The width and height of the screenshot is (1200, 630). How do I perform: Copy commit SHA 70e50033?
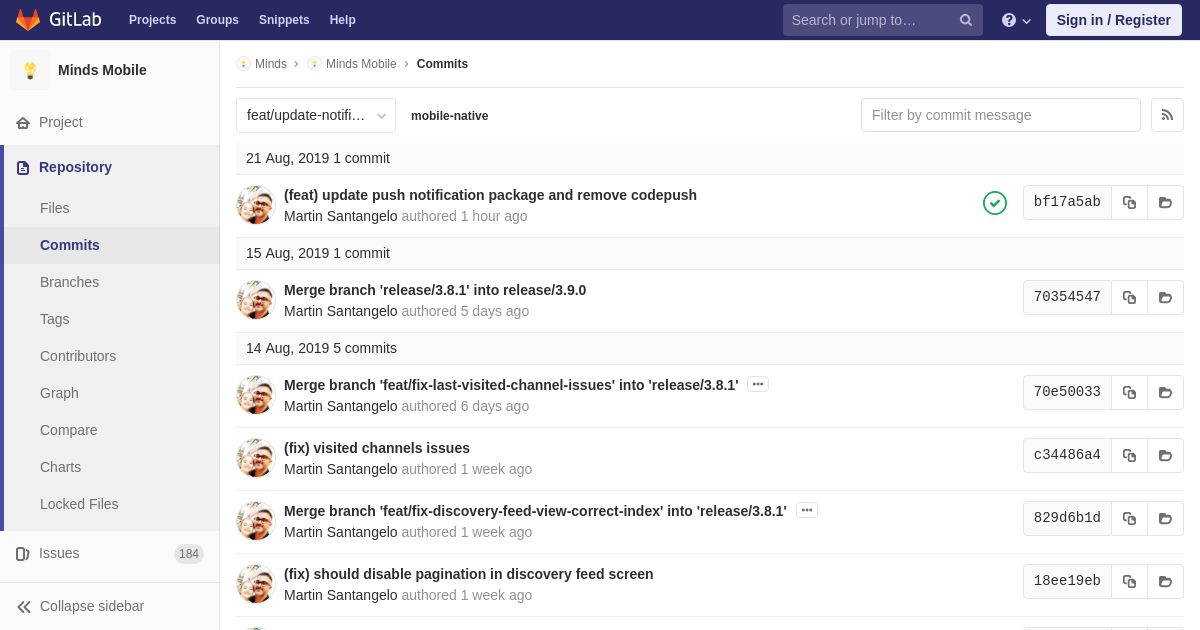pyautogui.click(x=1129, y=392)
